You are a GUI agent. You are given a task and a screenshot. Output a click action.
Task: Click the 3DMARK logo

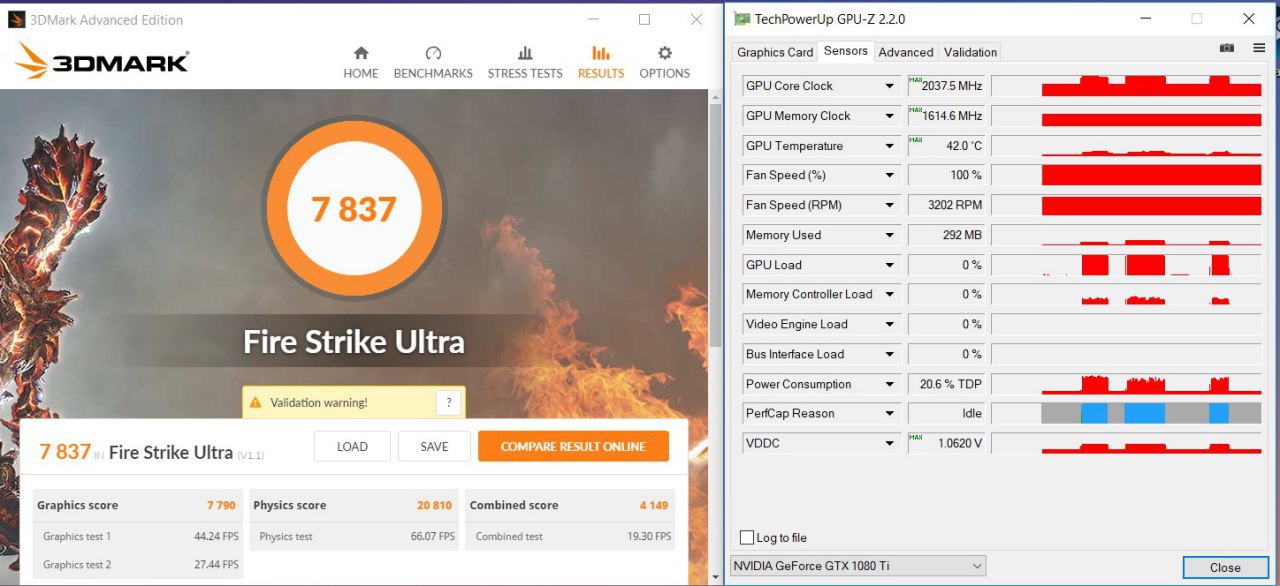[x=101, y=61]
